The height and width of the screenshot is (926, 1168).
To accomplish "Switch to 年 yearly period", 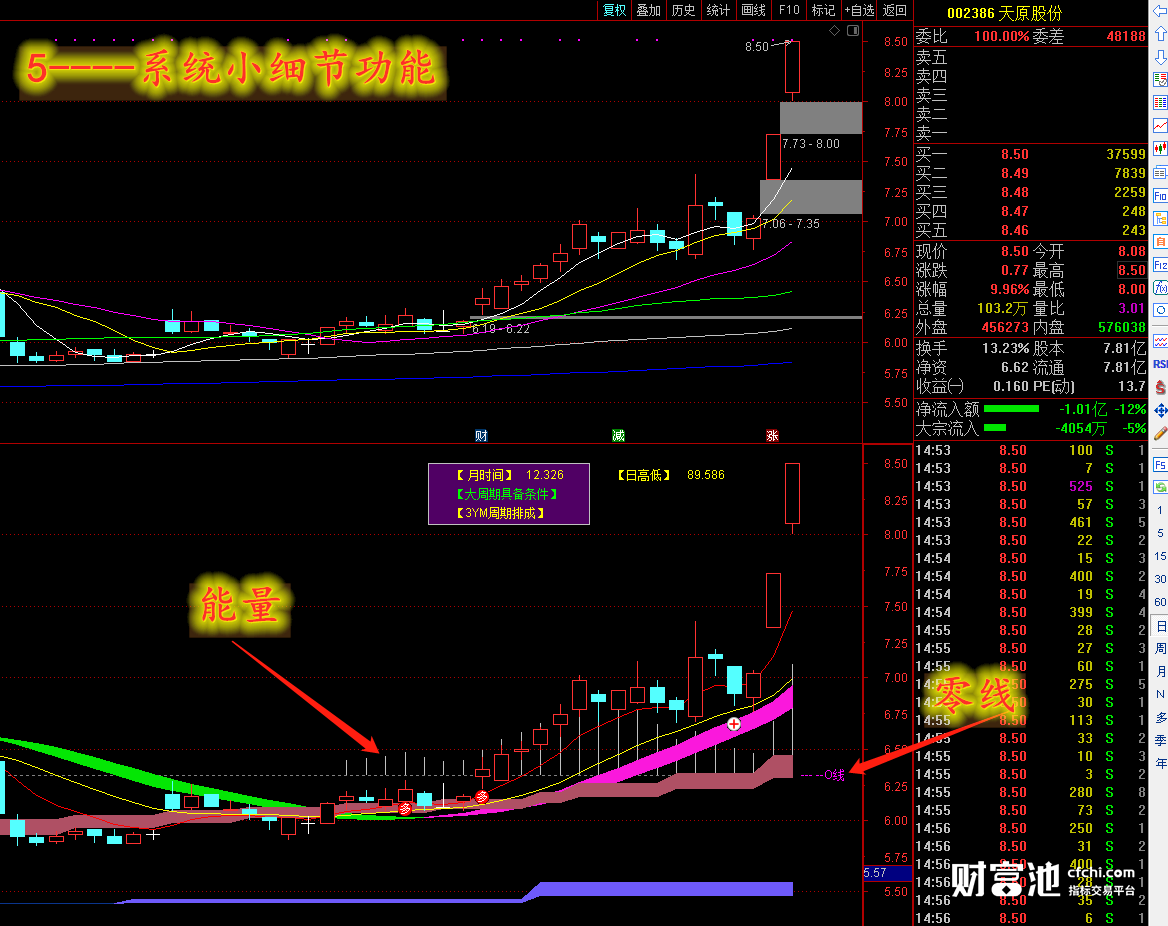I will point(1160,764).
